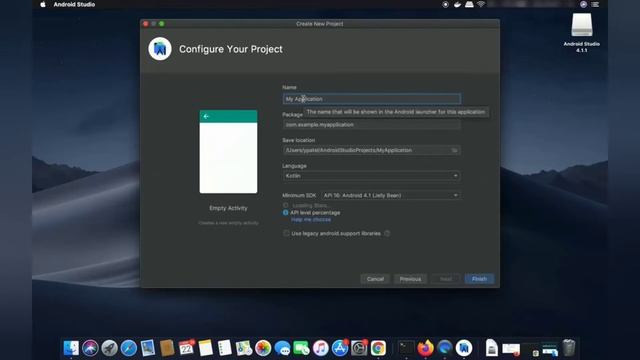Click the info icon beside API level percentage
Image resolution: width=640 pixels, height=360 pixels.
coord(285,213)
